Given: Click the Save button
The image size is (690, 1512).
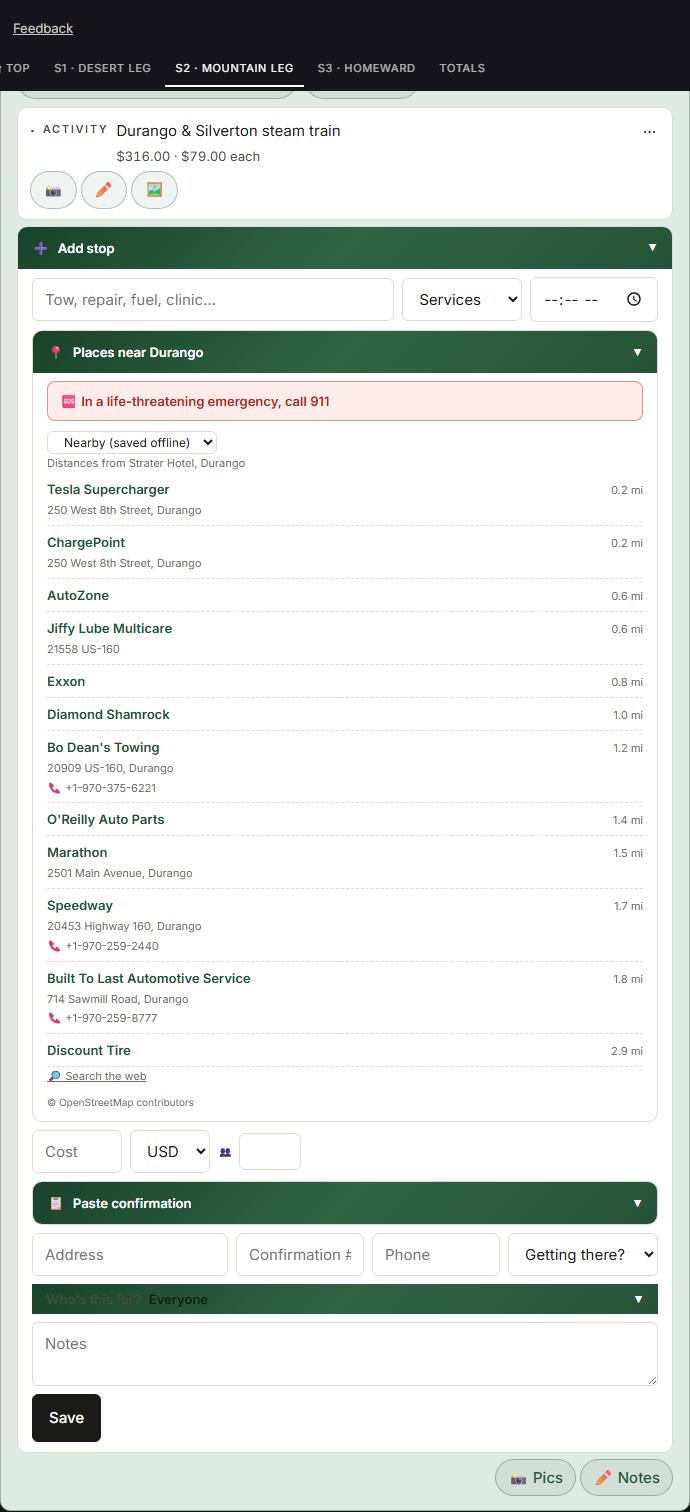Looking at the screenshot, I should click(66, 1418).
